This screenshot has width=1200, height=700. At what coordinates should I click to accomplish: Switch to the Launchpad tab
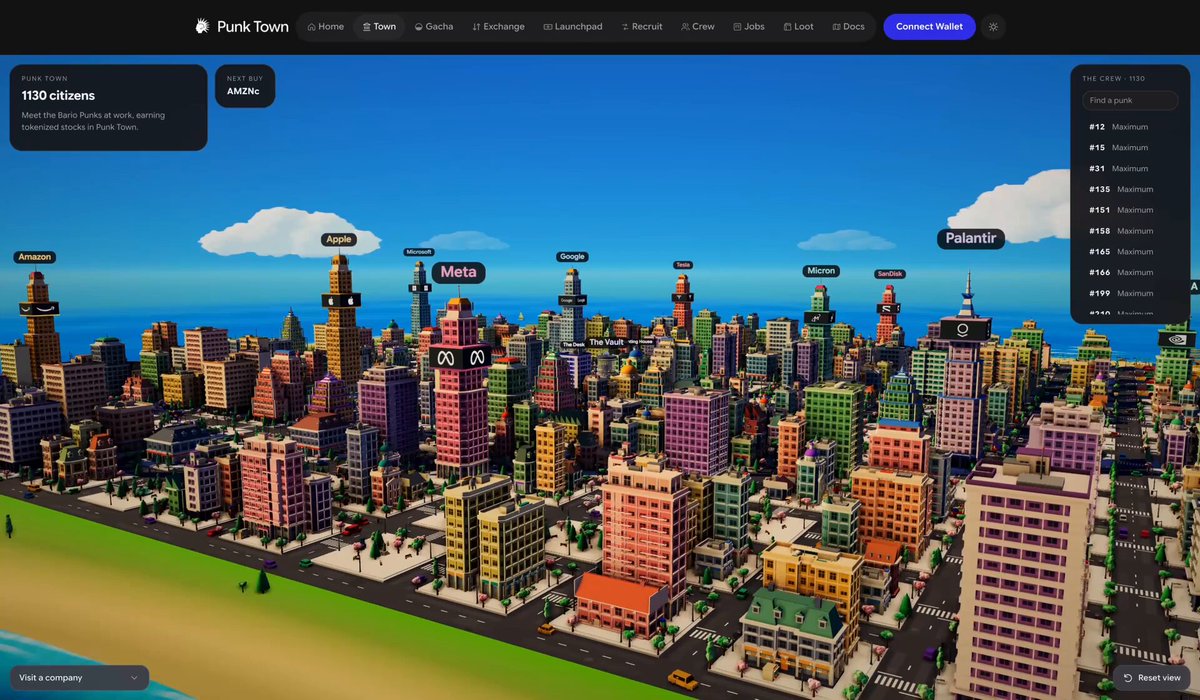click(573, 27)
